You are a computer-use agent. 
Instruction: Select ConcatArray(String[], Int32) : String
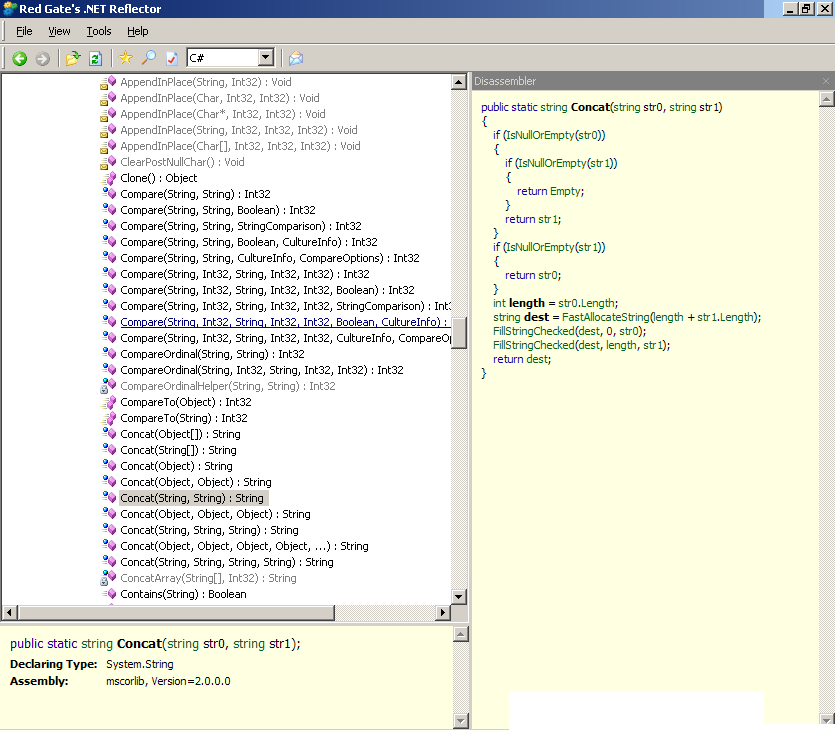tap(208, 578)
